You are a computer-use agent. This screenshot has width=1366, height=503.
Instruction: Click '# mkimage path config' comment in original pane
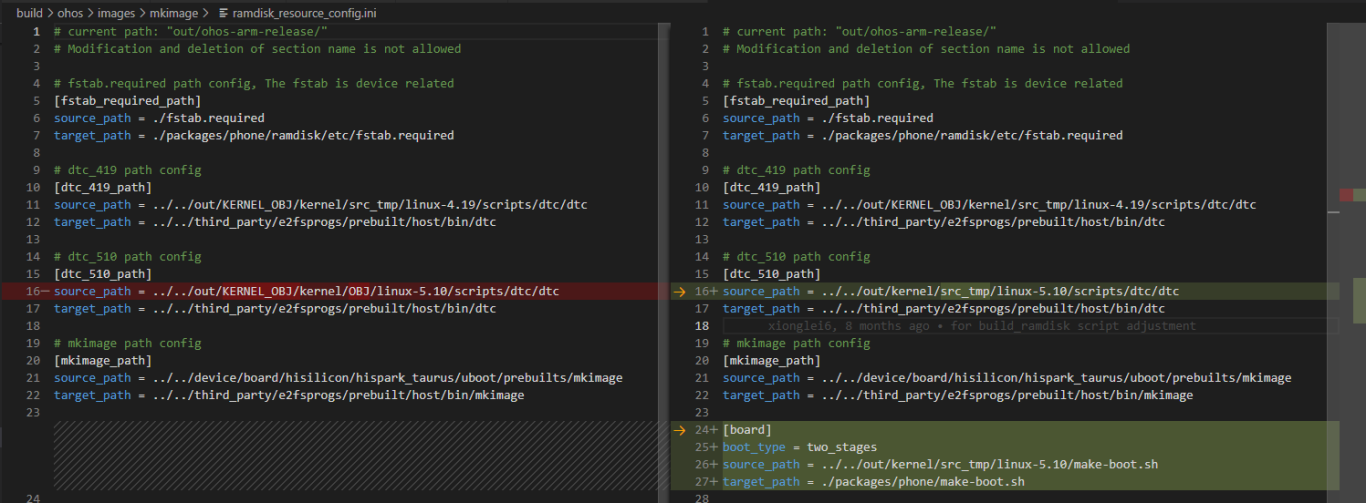pos(128,343)
